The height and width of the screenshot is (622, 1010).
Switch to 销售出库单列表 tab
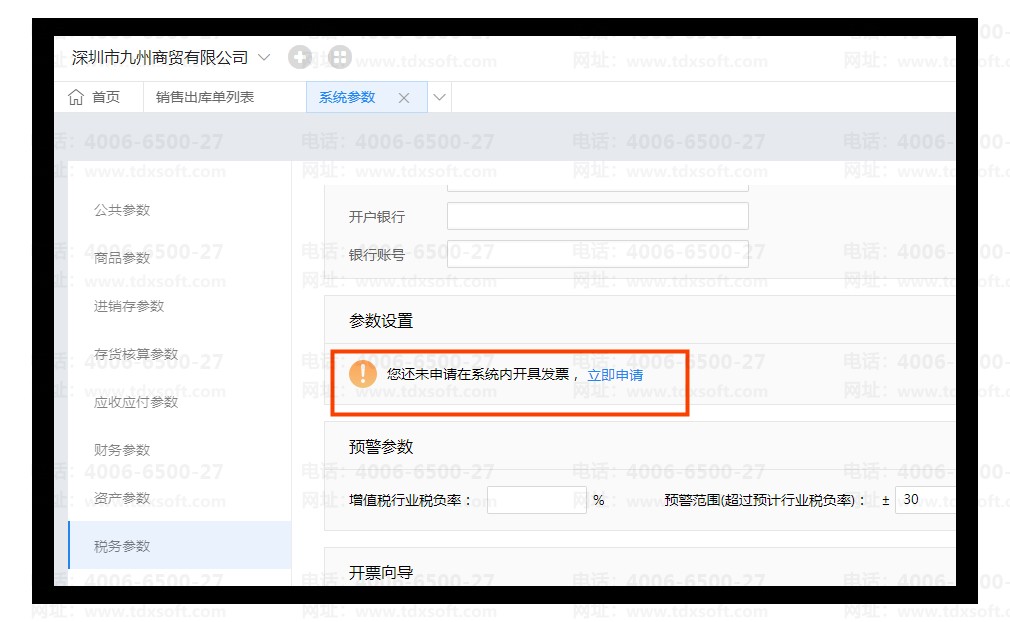205,97
